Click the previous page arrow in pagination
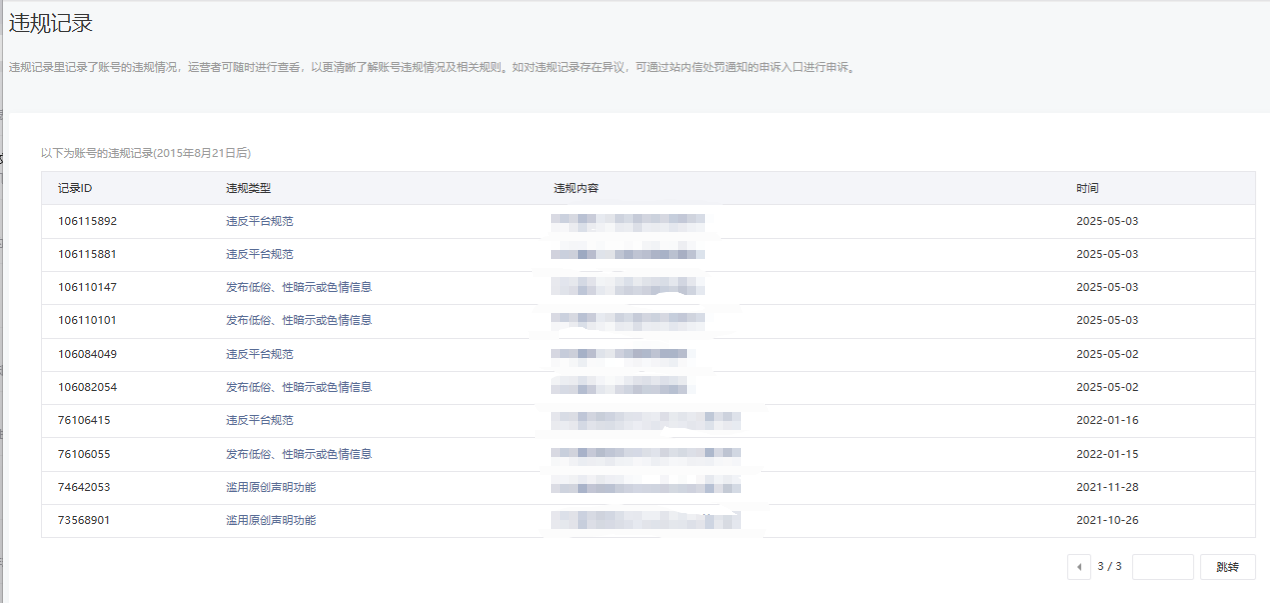Viewport: 1270px width, 603px height. pyautogui.click(x=1079, y=567)
